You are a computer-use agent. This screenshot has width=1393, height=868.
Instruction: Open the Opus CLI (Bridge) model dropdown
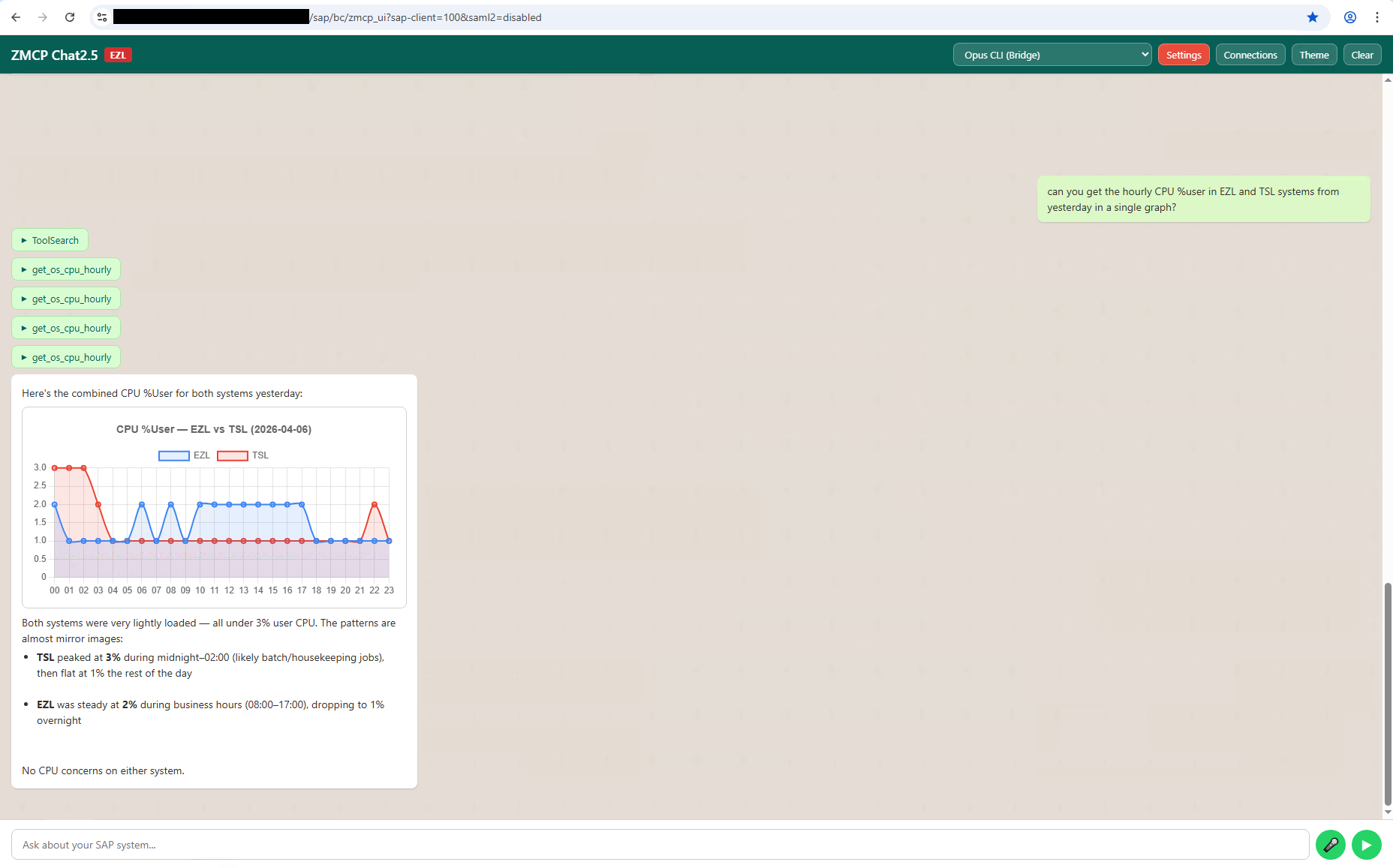click(1052, 55)
